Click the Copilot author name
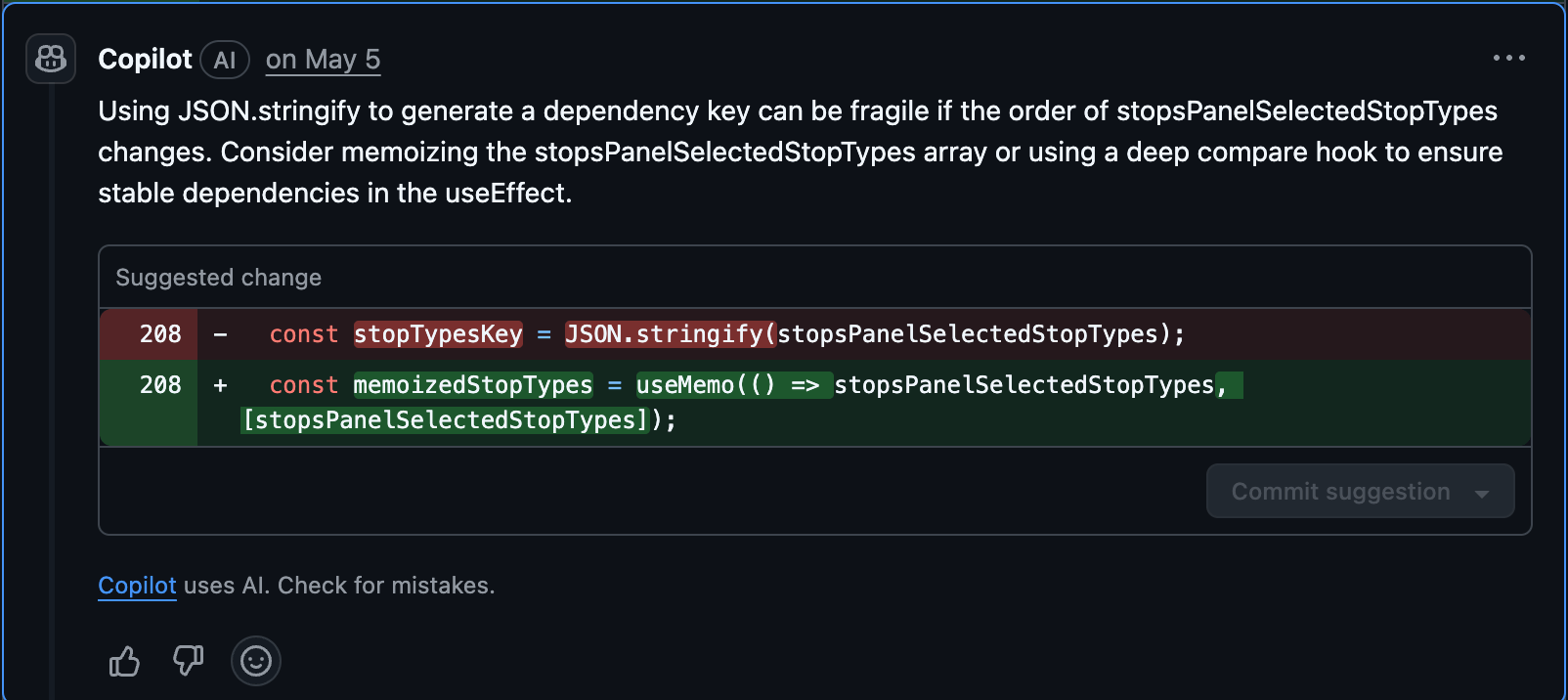This screenshot has width=1568, height=700. [x=145, y=60]
